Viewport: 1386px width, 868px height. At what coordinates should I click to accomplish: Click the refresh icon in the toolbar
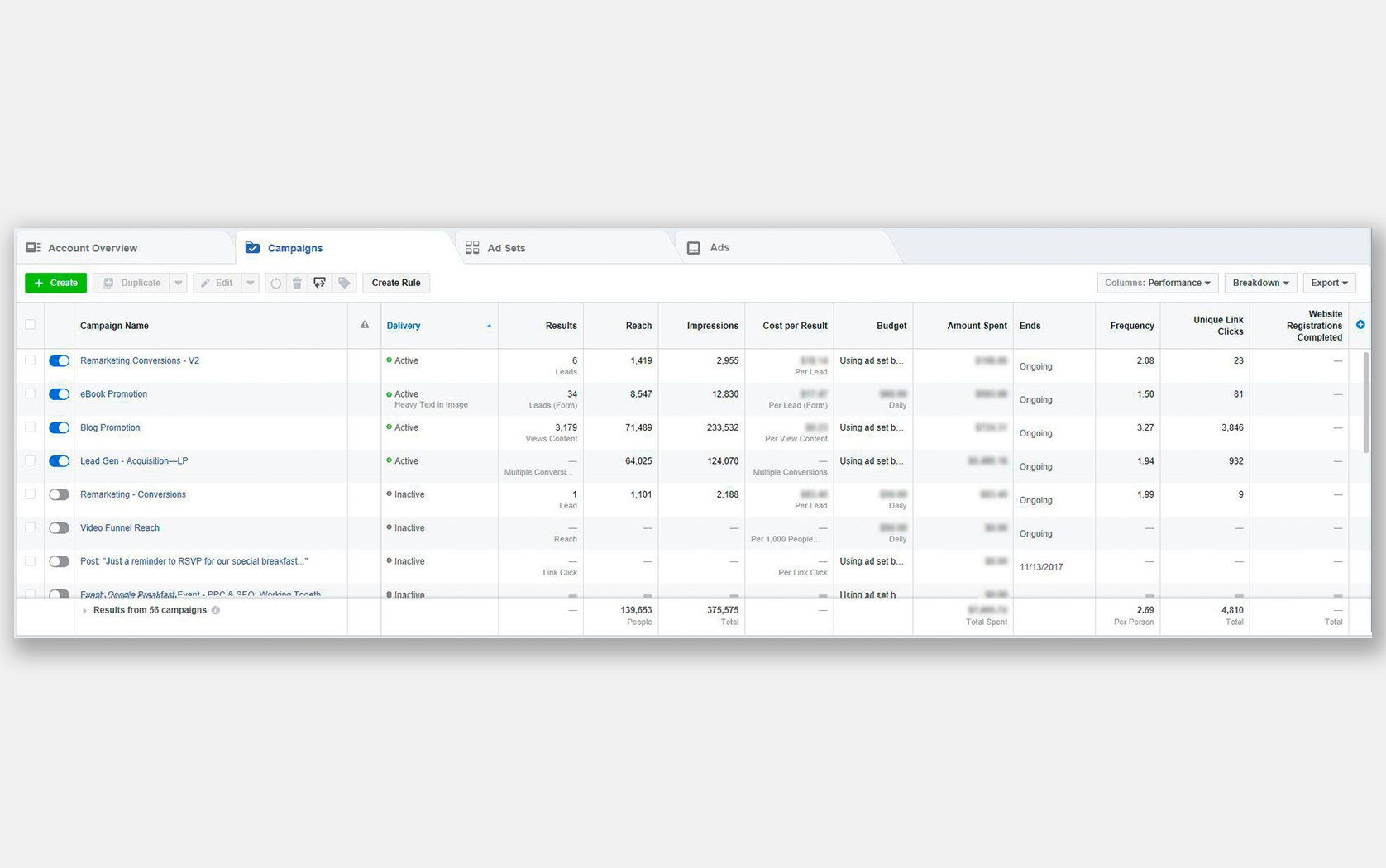(x=275, y=283)
